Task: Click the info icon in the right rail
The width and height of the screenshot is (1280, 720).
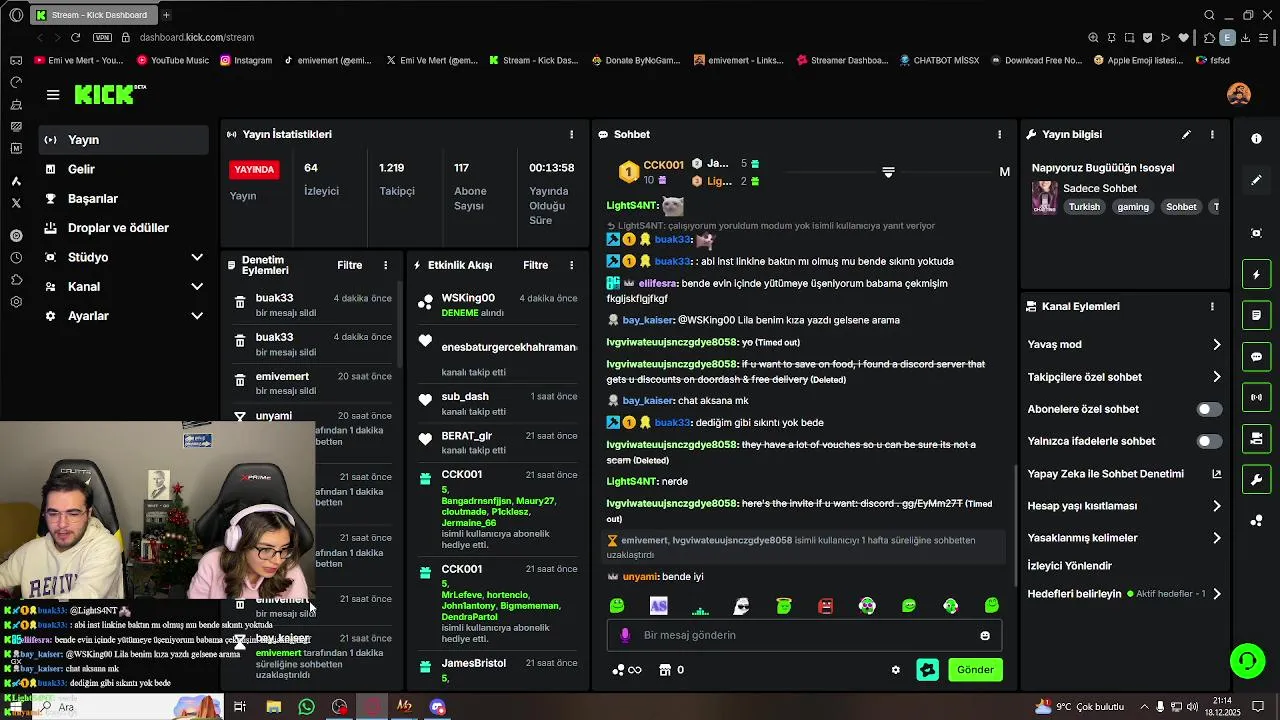Action: 1257,139
